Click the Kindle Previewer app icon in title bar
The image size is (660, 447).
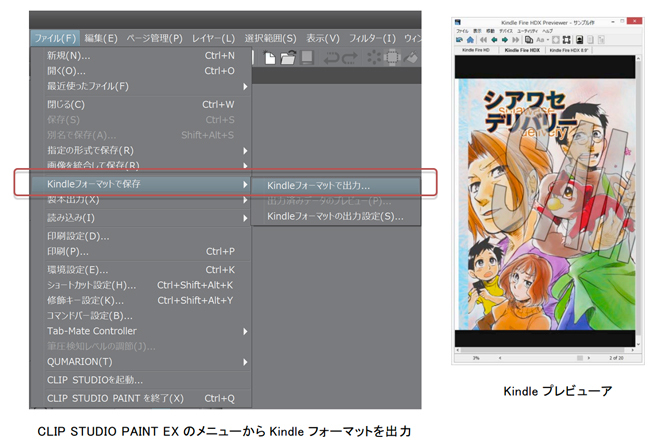pyautogui.click(x=458, y=22)
